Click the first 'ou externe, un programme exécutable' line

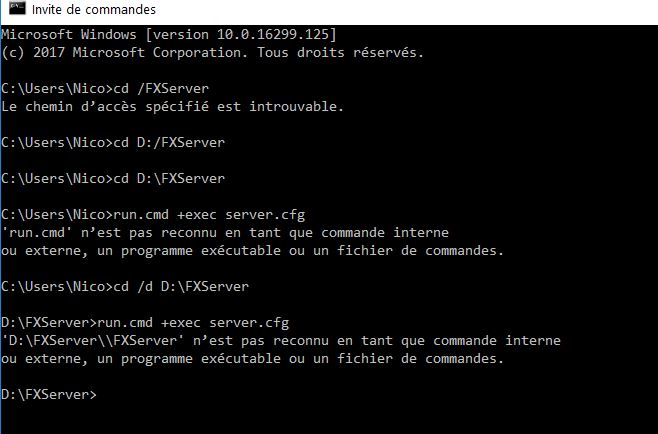tap(252, 251)
